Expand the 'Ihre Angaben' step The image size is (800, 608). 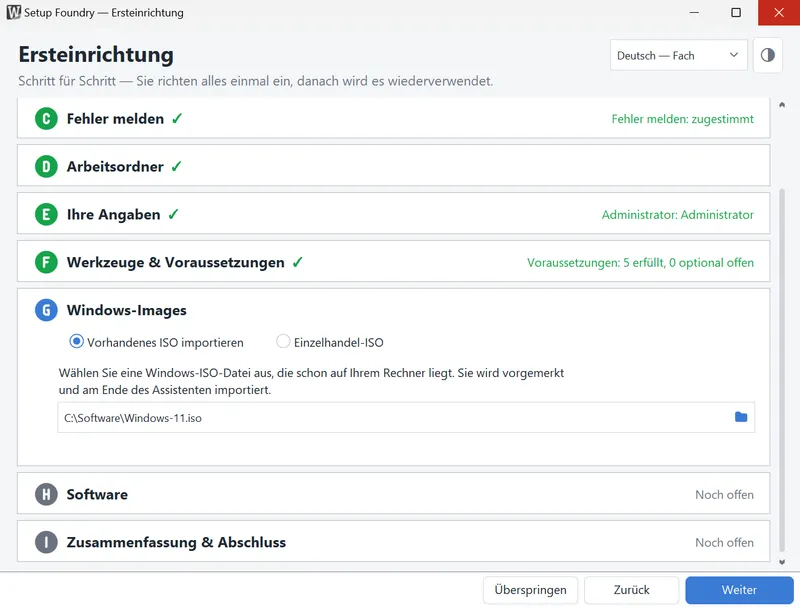393,214
